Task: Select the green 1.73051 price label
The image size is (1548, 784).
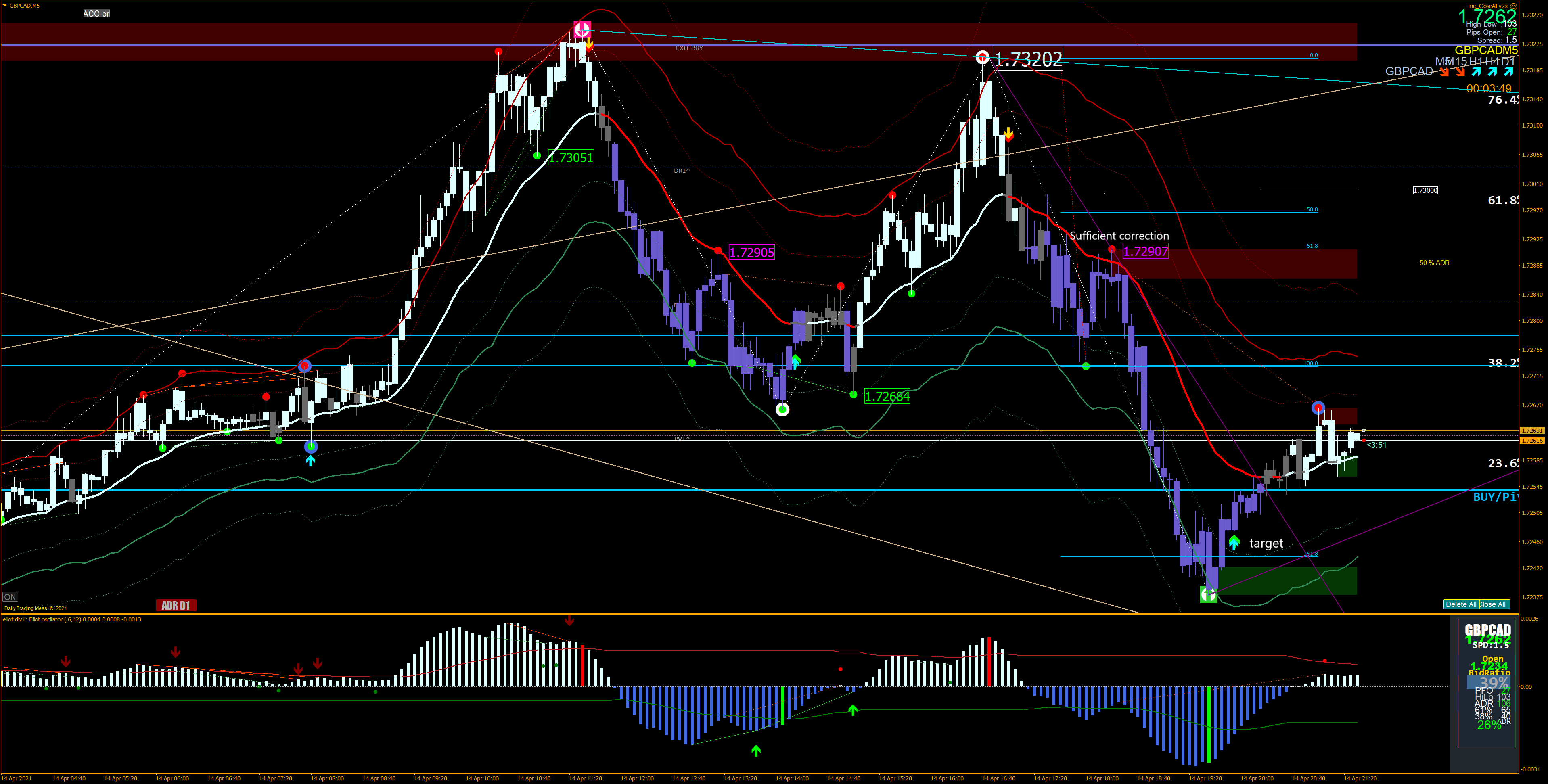Action: coord(571,158)
